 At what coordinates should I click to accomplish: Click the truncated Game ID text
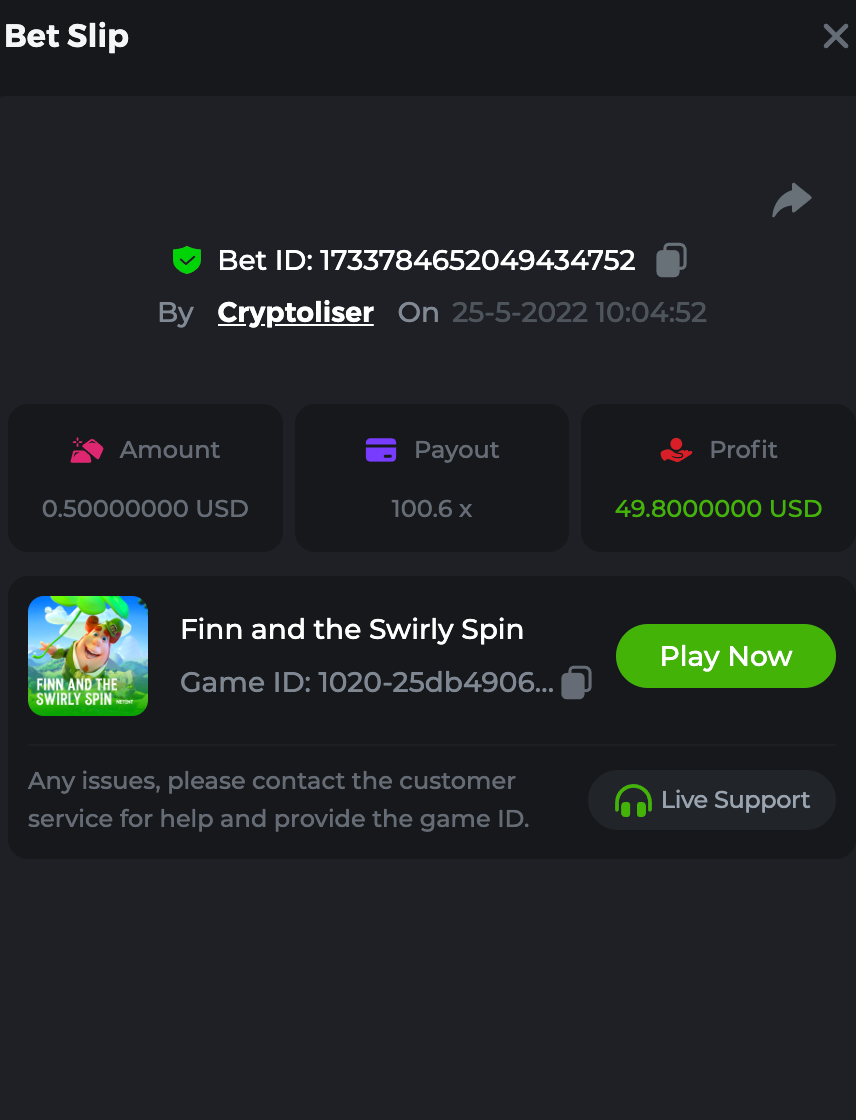pyautogui.click(x=366, y=682)
